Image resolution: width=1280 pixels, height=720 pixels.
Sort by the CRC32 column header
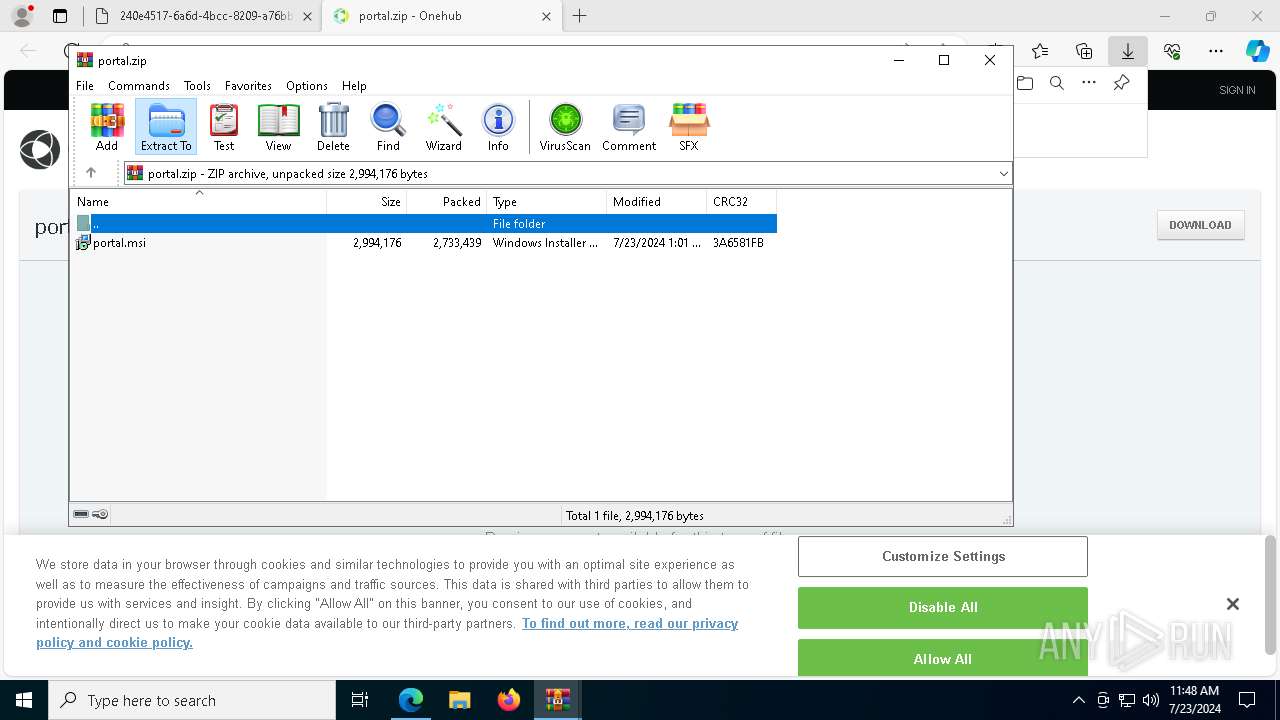(742, 202)
